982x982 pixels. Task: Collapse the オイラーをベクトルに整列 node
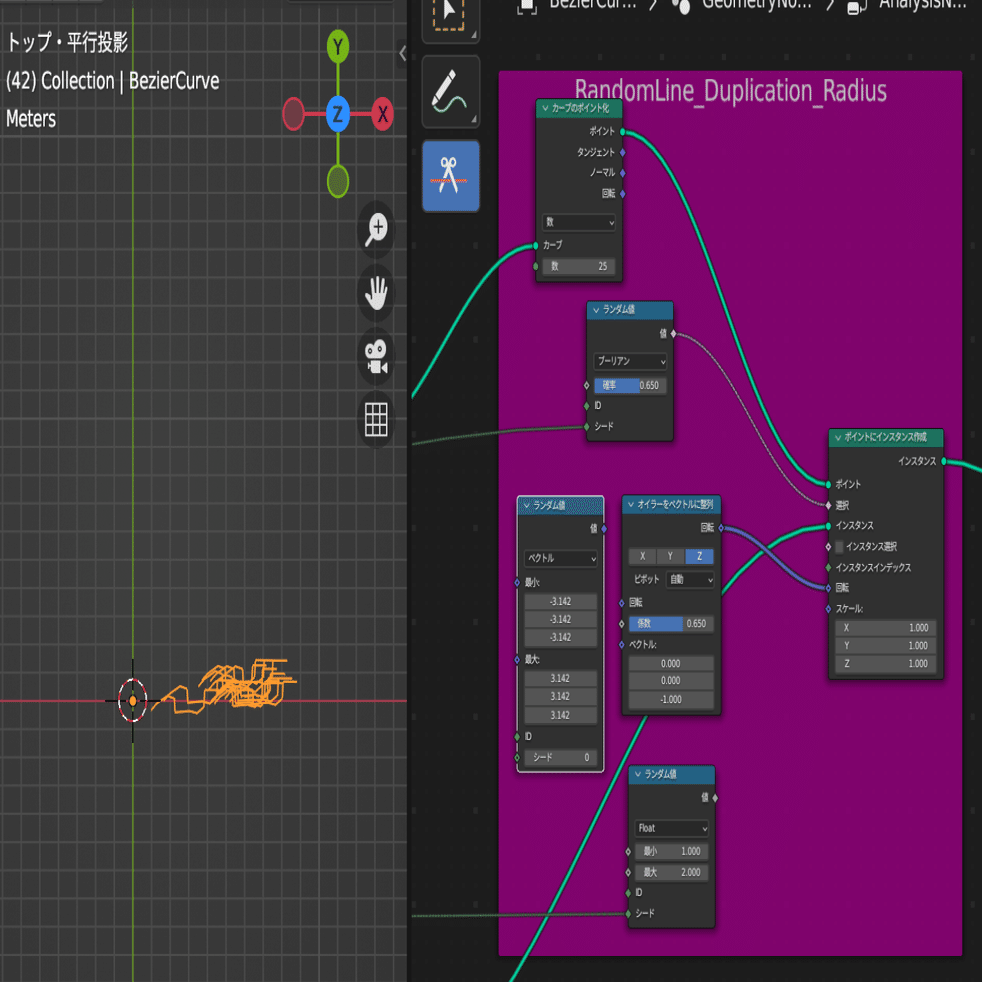click(x=631, y=504)
